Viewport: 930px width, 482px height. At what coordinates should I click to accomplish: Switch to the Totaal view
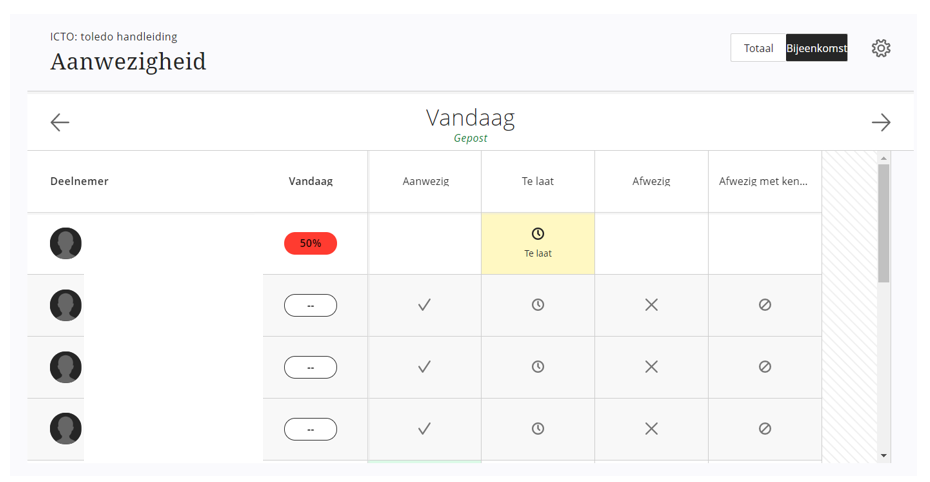click(x=759, y=48)
